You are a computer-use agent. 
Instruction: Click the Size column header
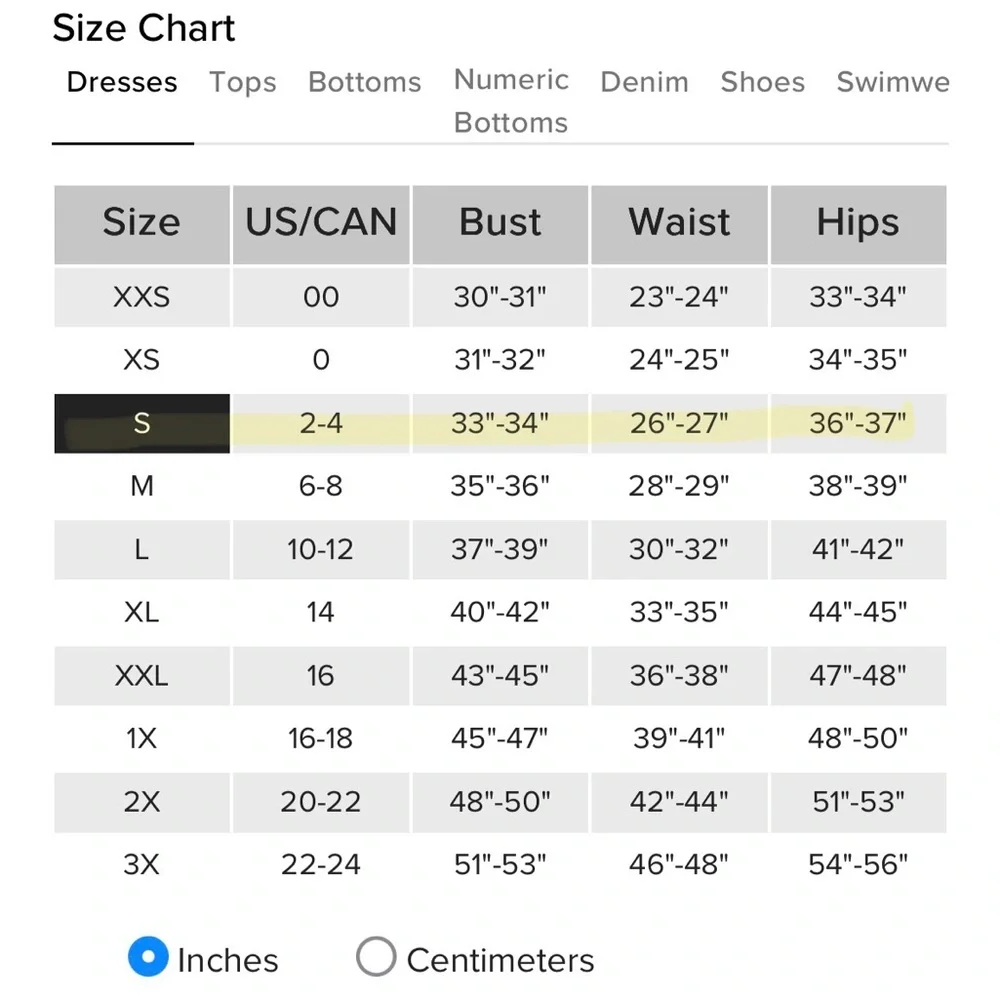pos(142,223)
